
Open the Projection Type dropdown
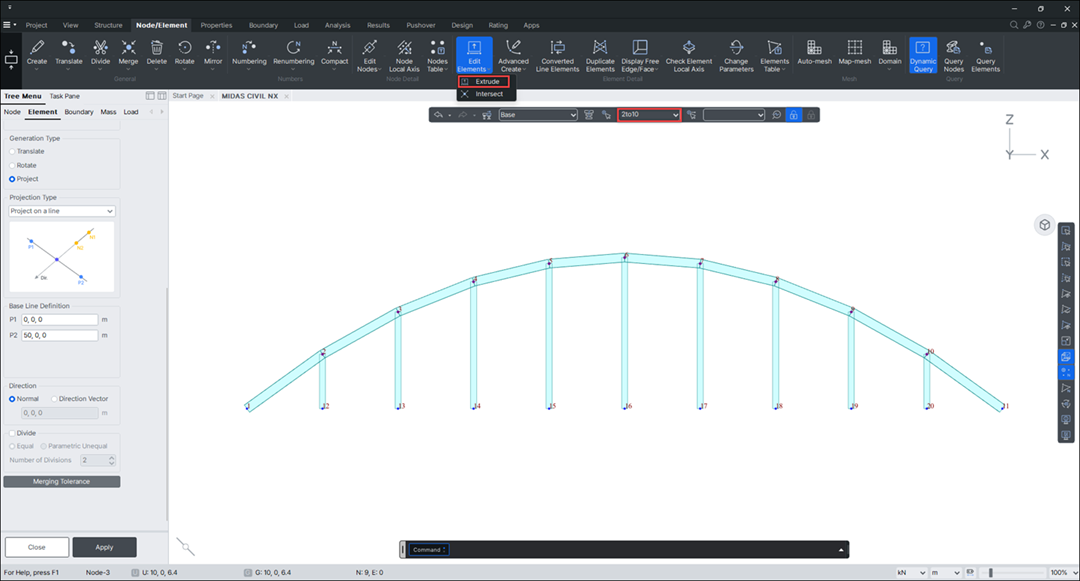click(x=61, y=211)
